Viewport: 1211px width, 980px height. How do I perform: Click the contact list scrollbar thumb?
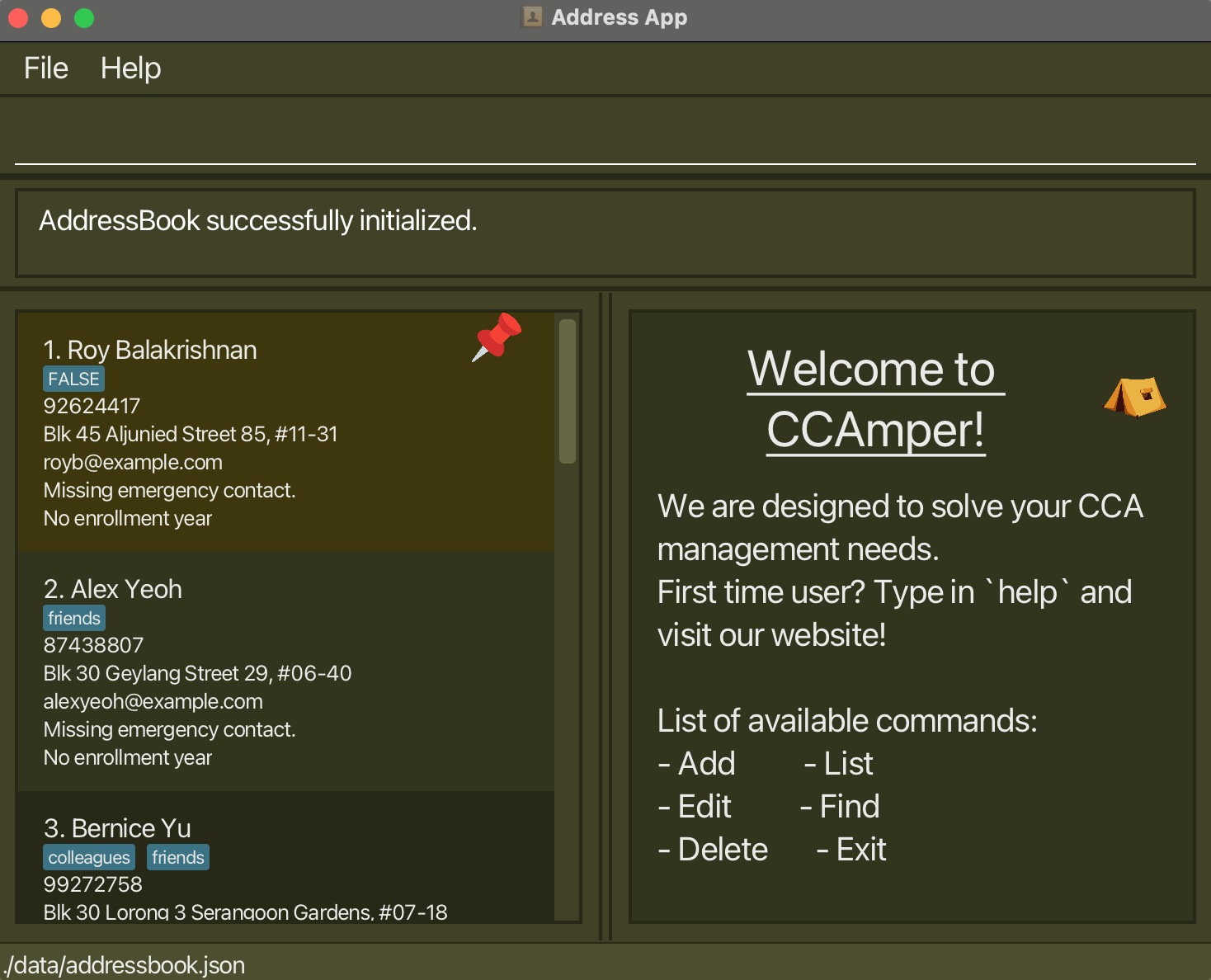click(567, 391)
